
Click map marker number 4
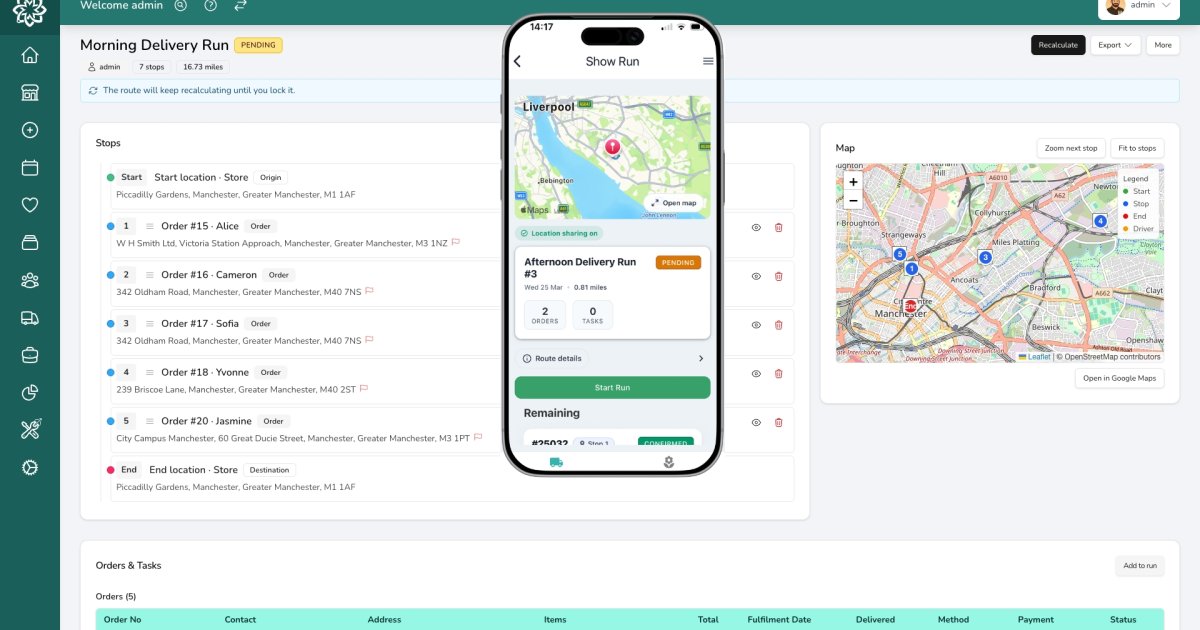click(1100, 221)
